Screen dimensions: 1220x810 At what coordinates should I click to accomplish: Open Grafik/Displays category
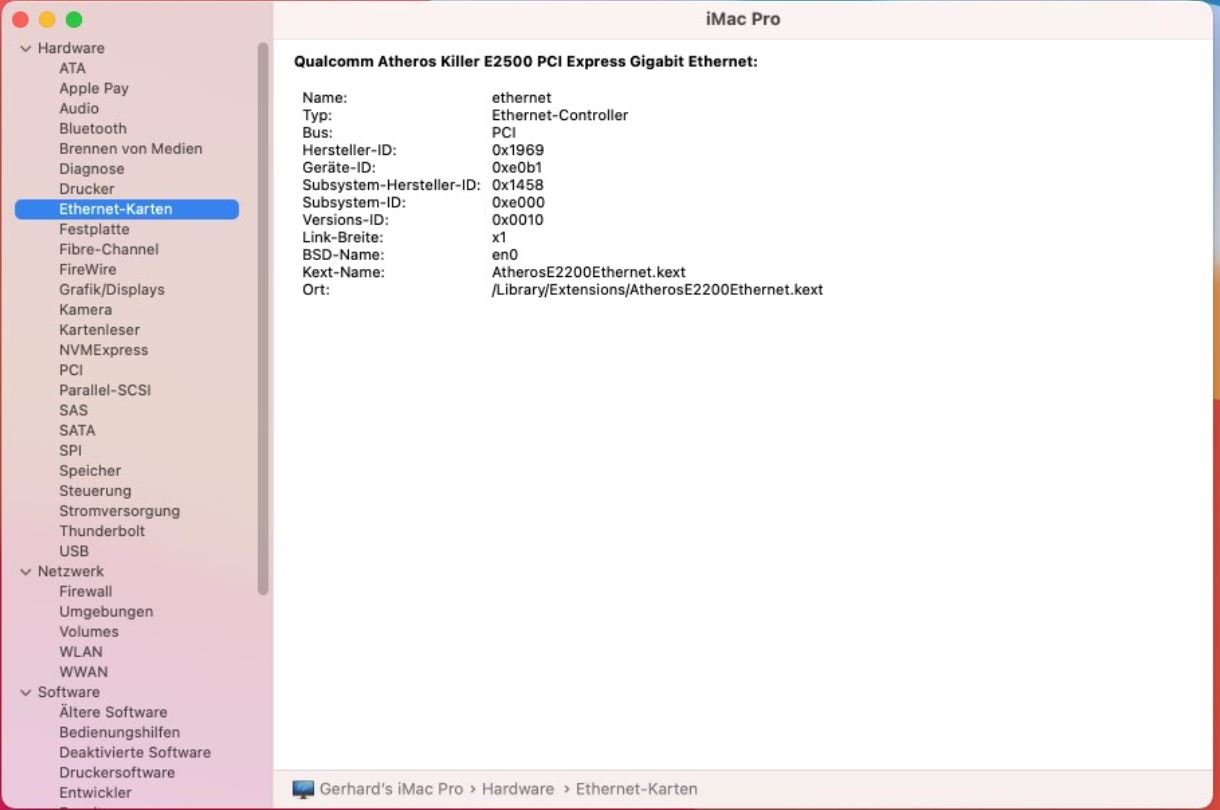tap(112, 289)
